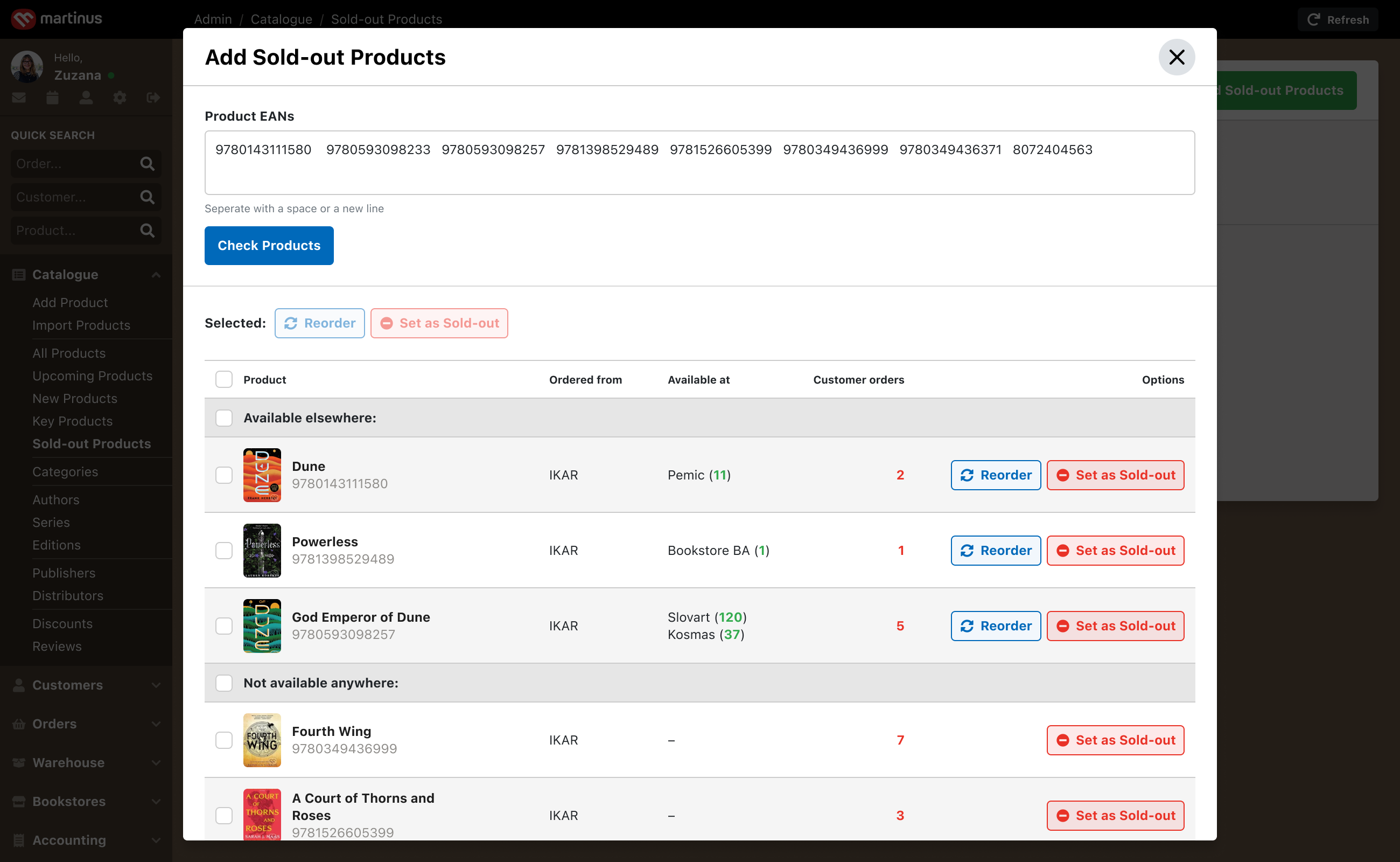
Task: Close the Add Sold-out Products dialog
Action: (x=1176, y=57)
